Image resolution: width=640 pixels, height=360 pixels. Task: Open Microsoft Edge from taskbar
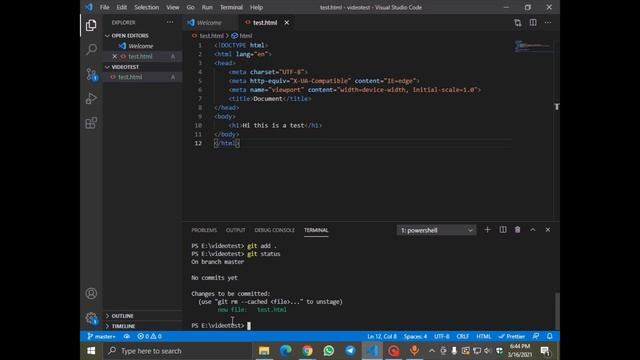click(285, 351)
